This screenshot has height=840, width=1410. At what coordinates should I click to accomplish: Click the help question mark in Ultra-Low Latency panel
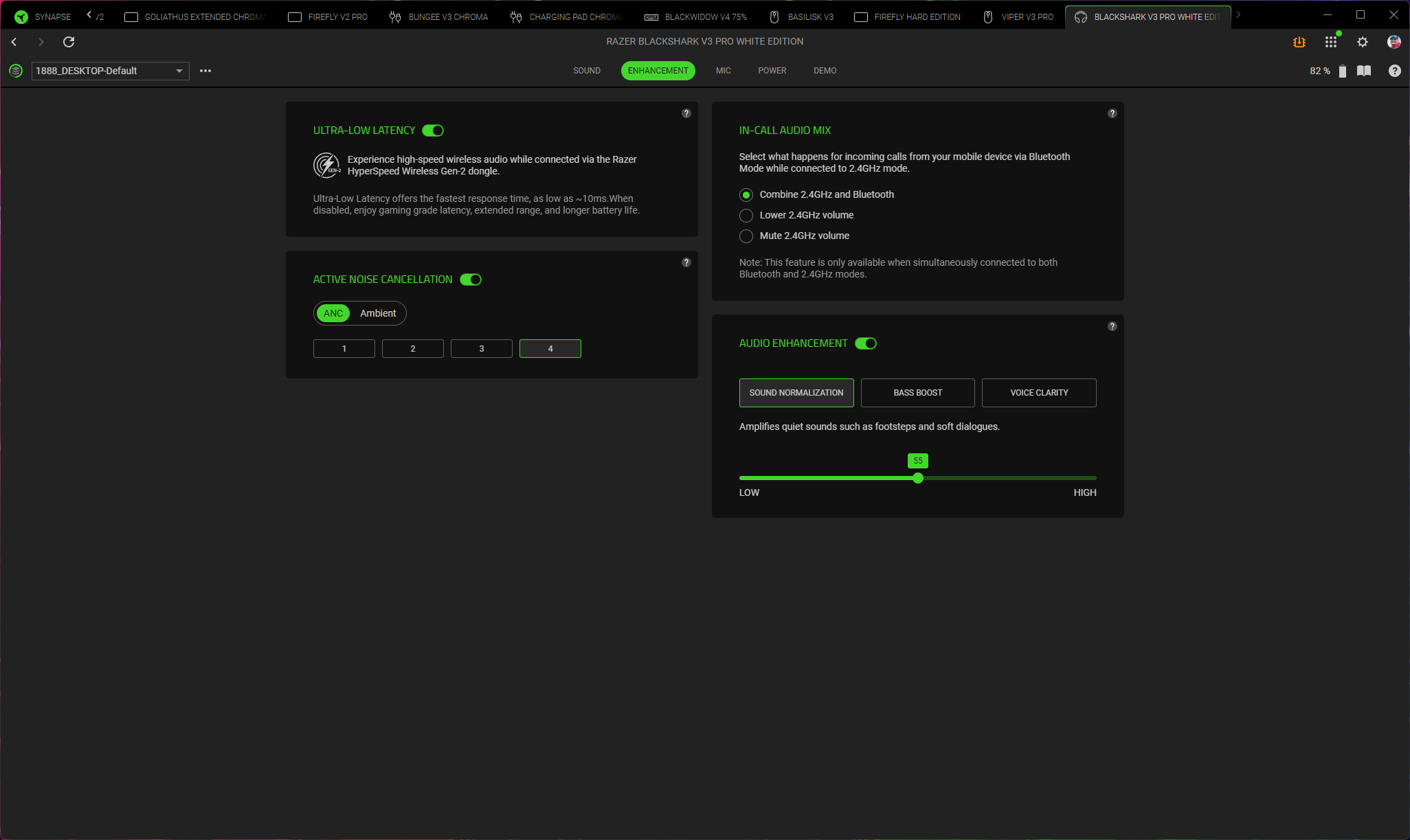pos(686,113)
